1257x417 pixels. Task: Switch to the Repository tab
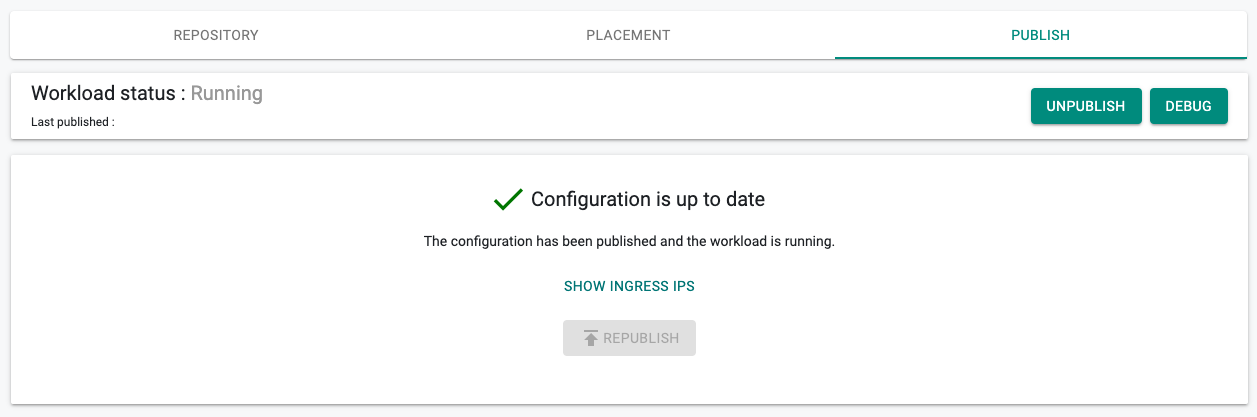(216, 35)
